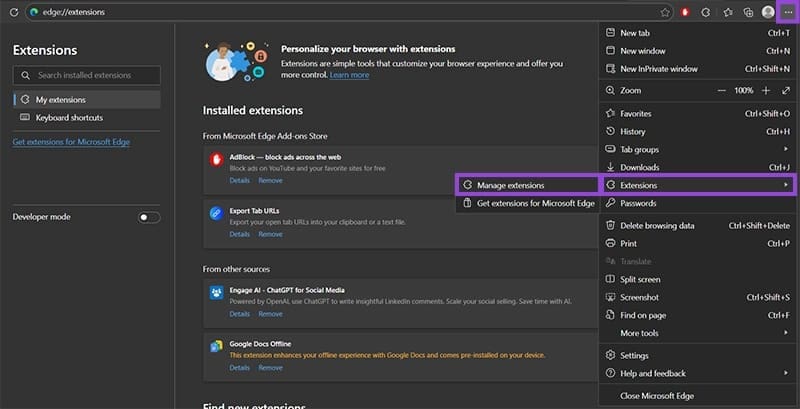
Task: Click Search installed extensions field
Action: pos(87,75)
